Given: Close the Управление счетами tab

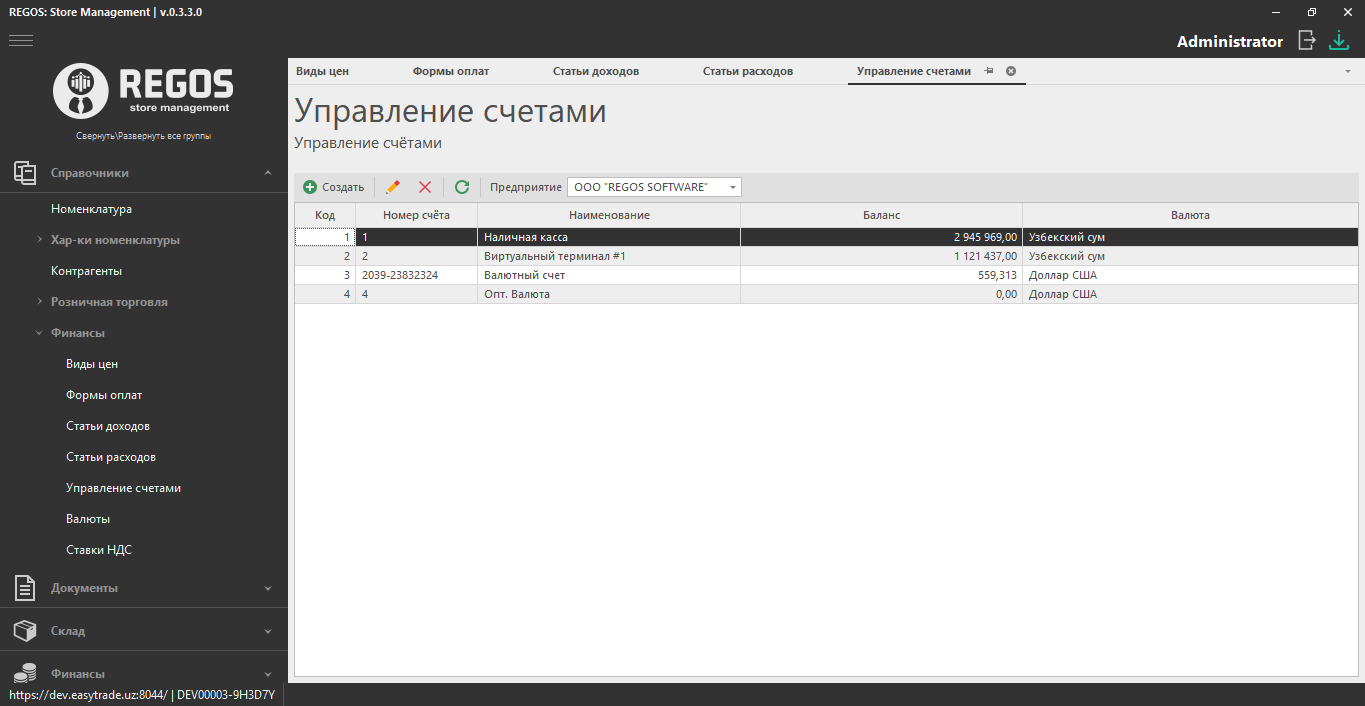Looking at the screenshot, I should pos(1011,71).
